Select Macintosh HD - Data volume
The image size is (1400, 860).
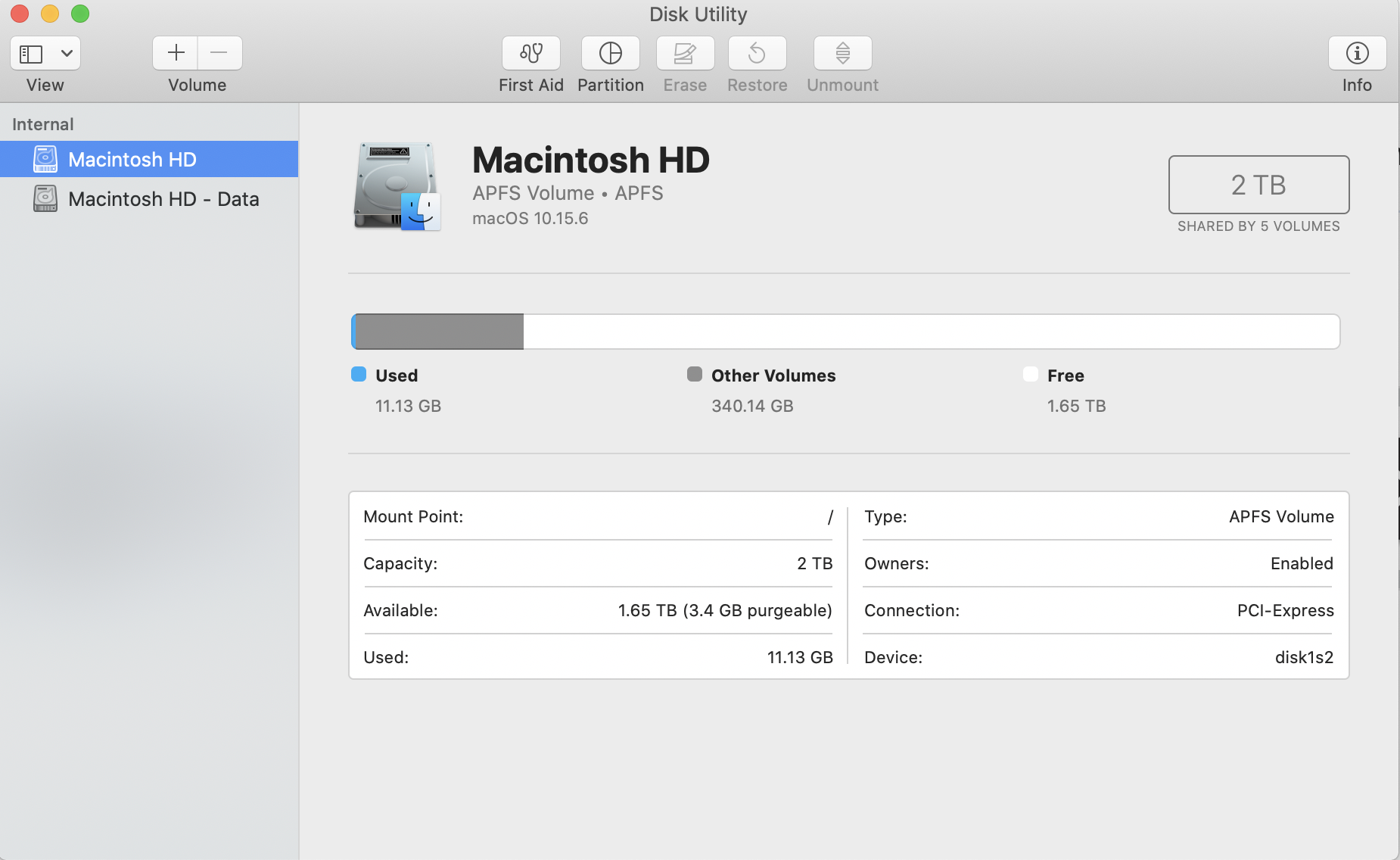point(149,198)
